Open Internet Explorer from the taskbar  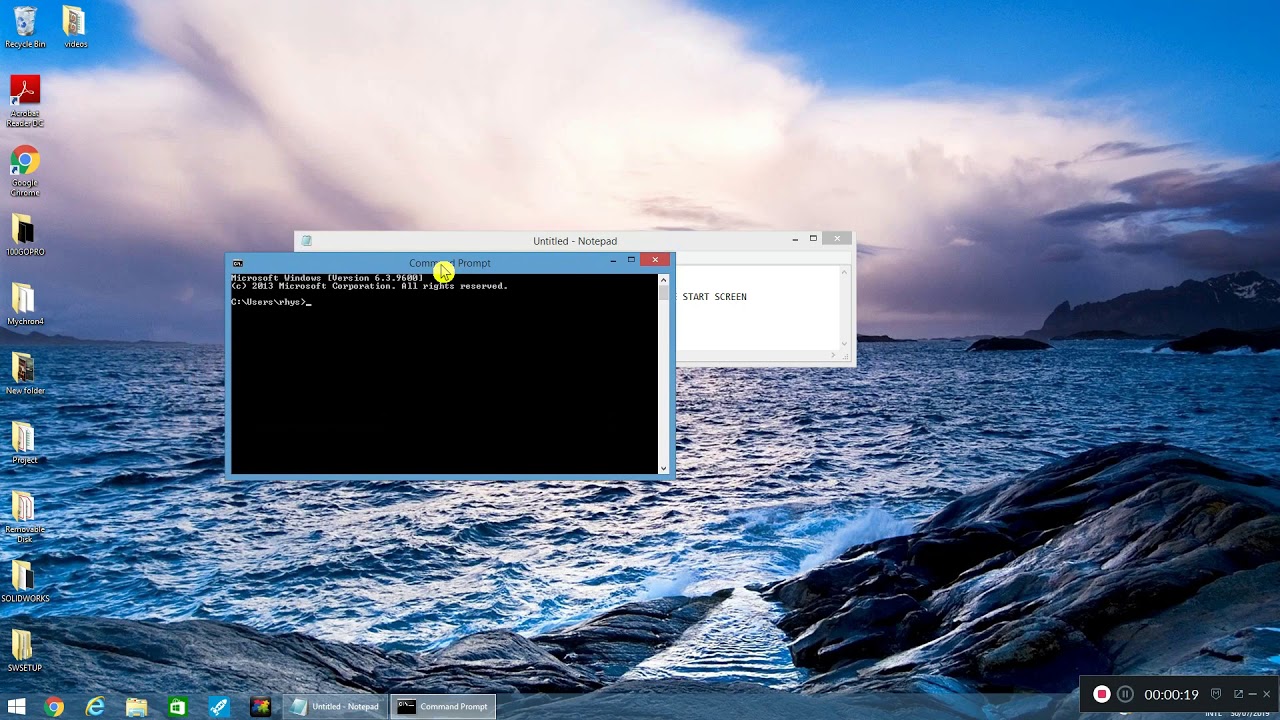pos(95,707)
